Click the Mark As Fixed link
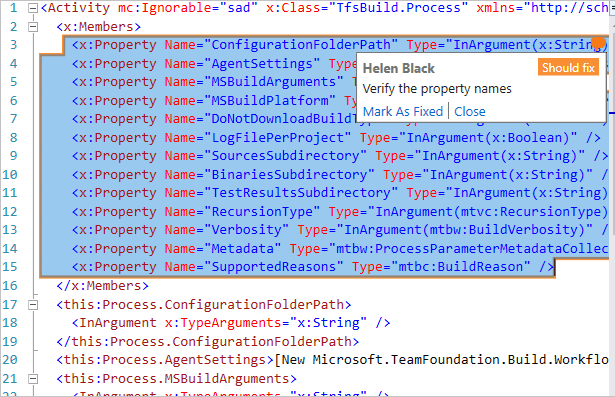Screen dimensions: 615x397 pos(403,111)
